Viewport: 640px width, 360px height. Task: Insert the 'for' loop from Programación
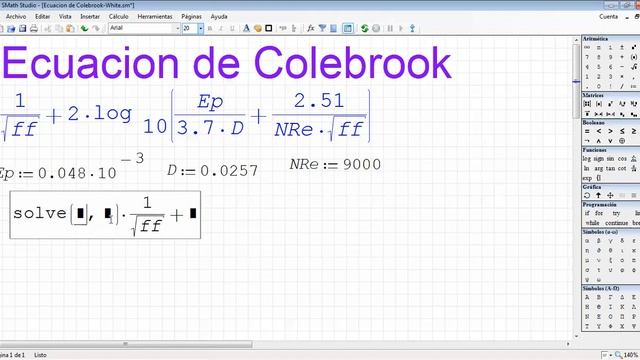[x=599, y=213]
